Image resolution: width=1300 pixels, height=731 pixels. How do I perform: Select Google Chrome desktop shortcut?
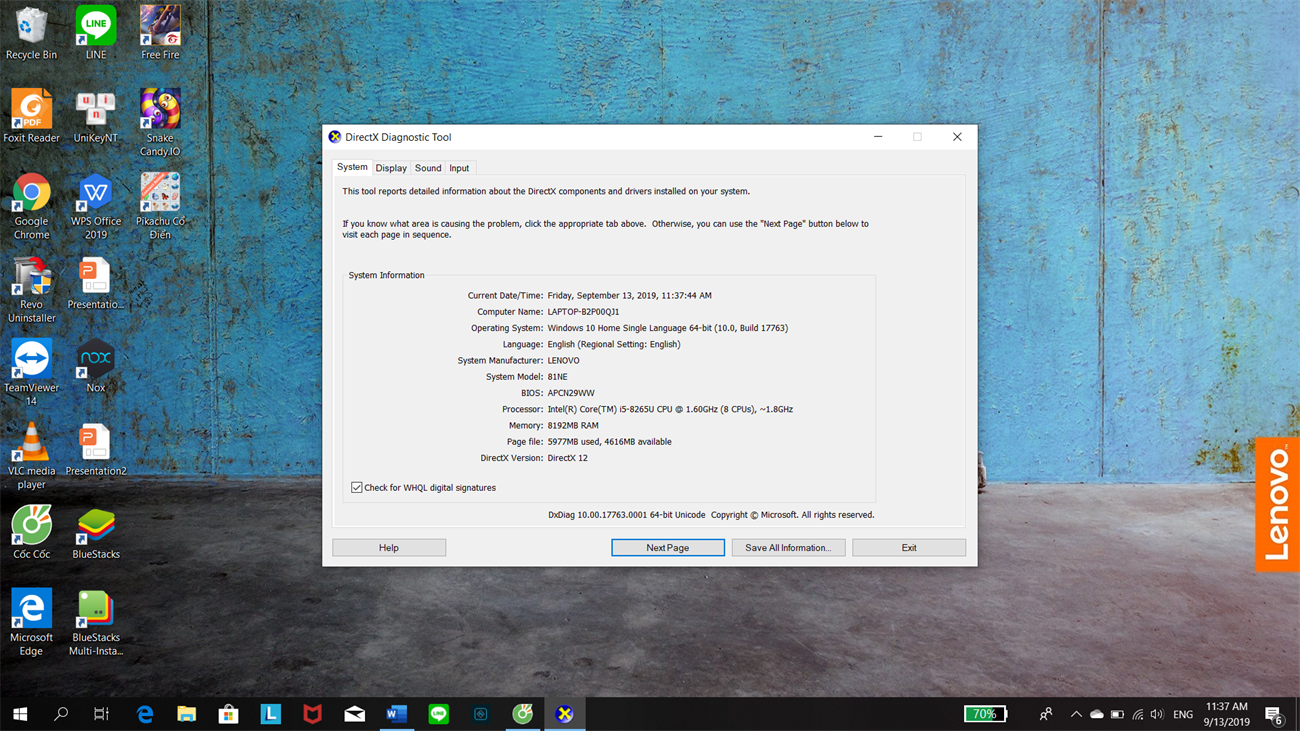[31, 206]
